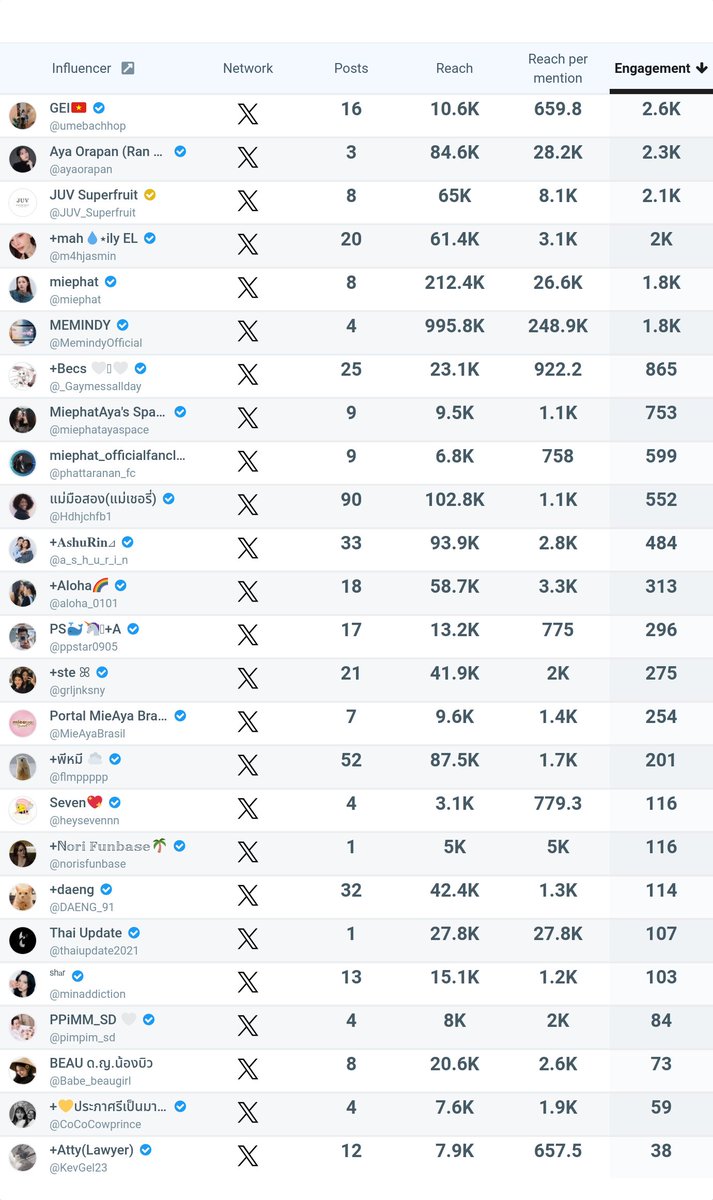This screenshot has width=713, height=1200.
Task: Click the X network icon in Thai Update row
Action: click(248, 938)
